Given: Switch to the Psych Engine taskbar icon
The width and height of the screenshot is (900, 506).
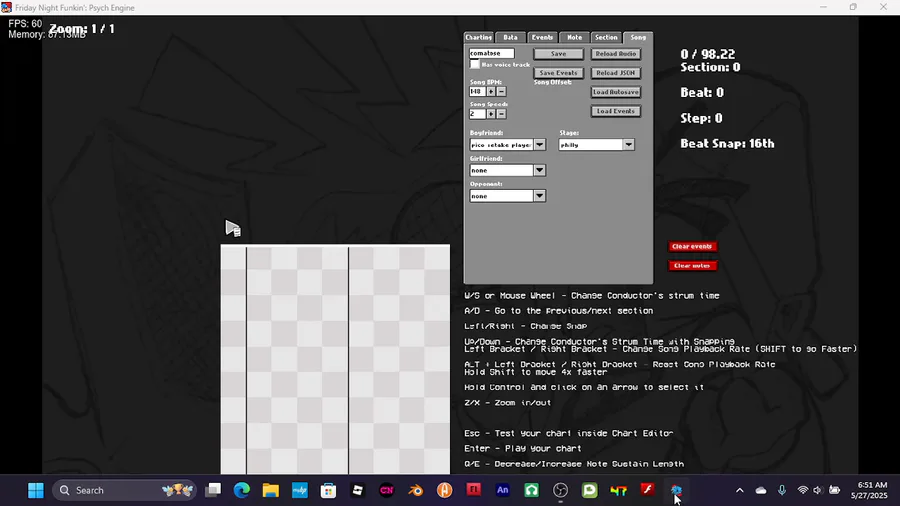Looking at the screenshot, I should pos(676,491).
